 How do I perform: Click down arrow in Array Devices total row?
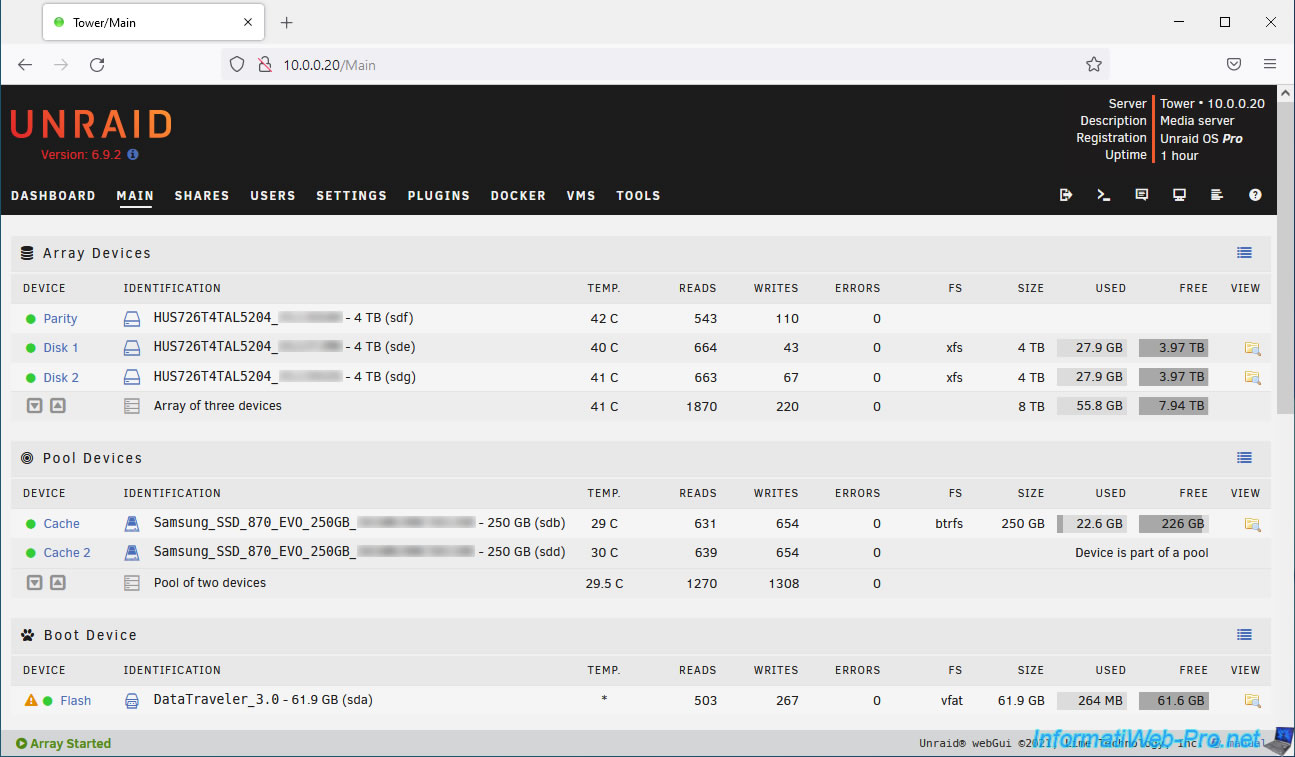tap(34, 406)
